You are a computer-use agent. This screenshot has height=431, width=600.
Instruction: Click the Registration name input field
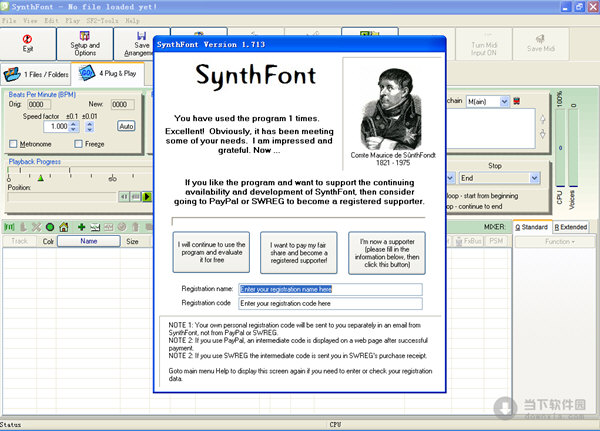click(330, 289)
